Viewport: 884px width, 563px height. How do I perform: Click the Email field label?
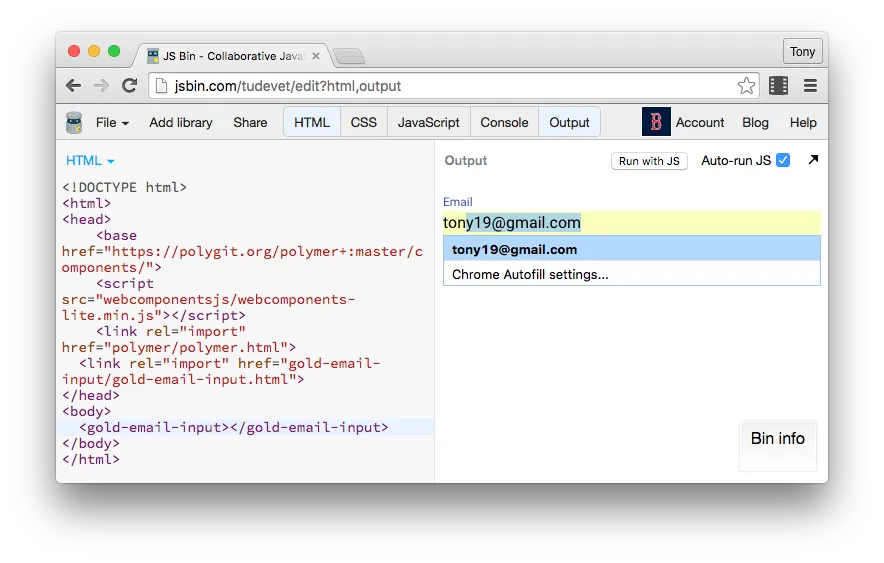[x=457, y=202]
